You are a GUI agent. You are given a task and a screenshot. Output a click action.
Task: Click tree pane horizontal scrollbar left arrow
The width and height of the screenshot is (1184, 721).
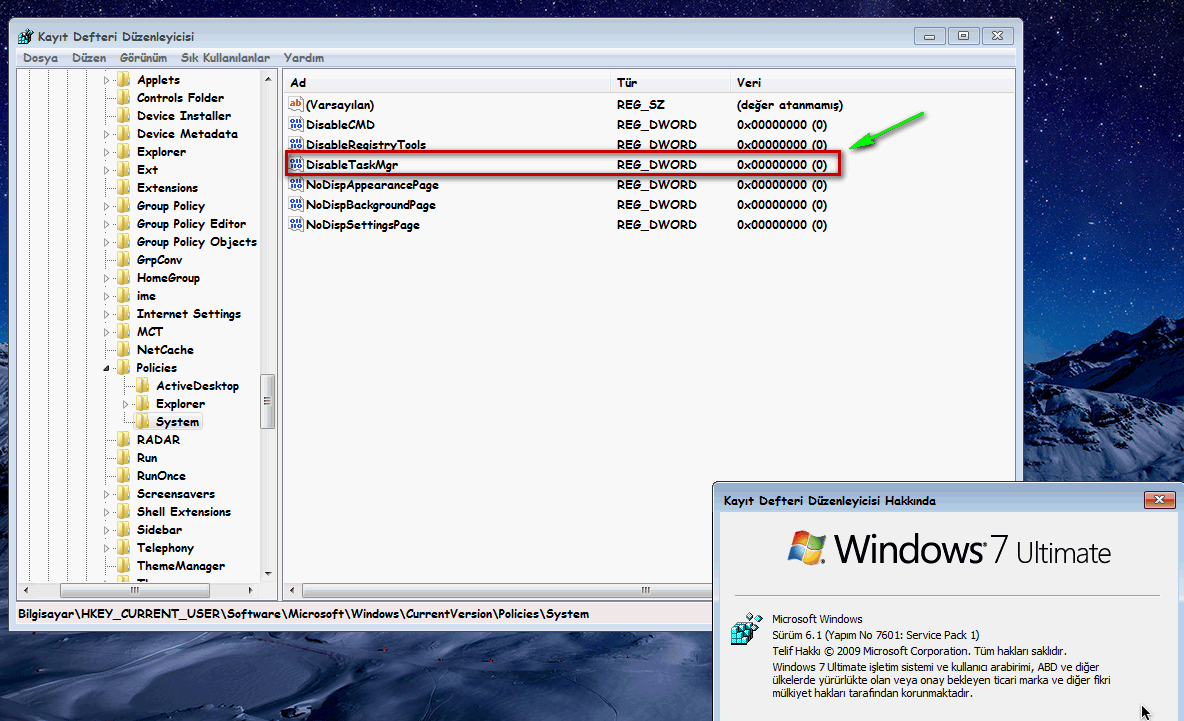26,590
